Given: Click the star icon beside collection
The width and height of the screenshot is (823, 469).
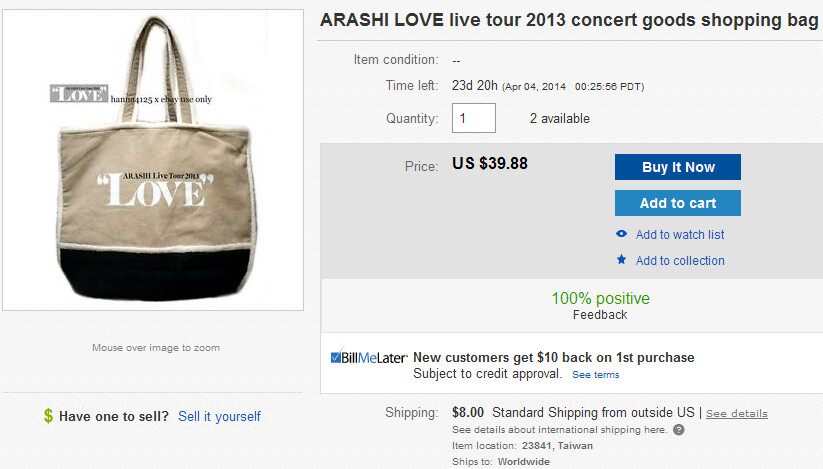Looking at the screenshot, I should point(622,260).
